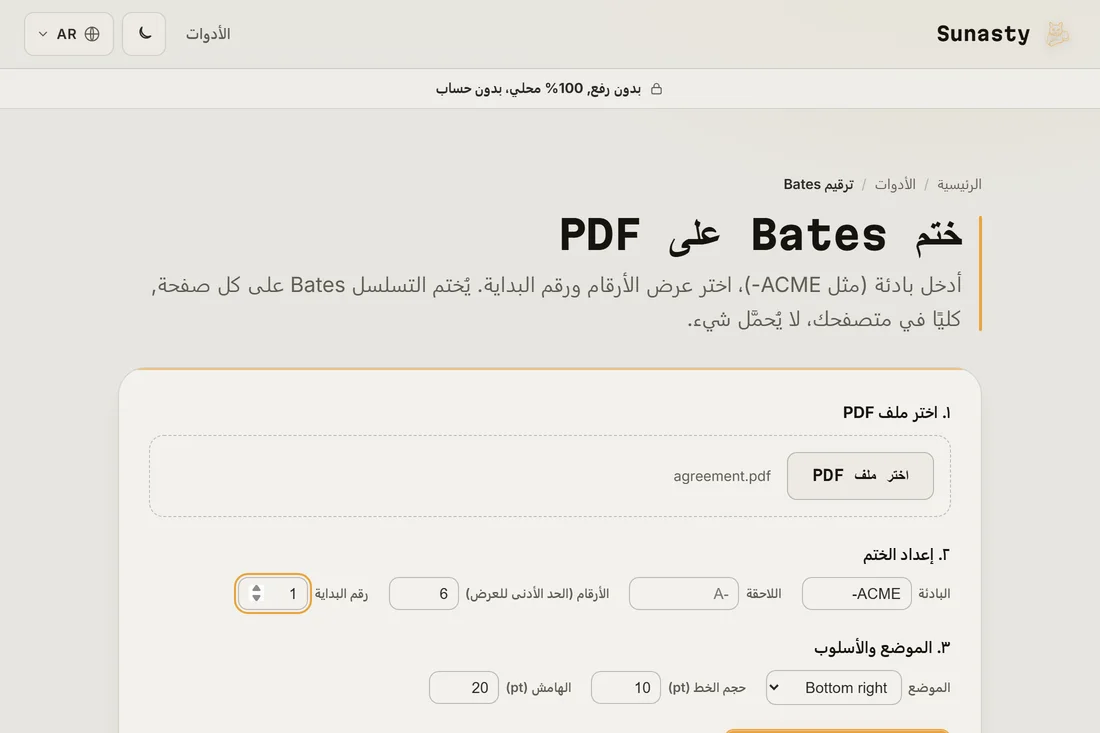The height and width of the screenshot is (733, 1100).
Task: Focus the اللاحقة suffix input field
Action: 683,593
